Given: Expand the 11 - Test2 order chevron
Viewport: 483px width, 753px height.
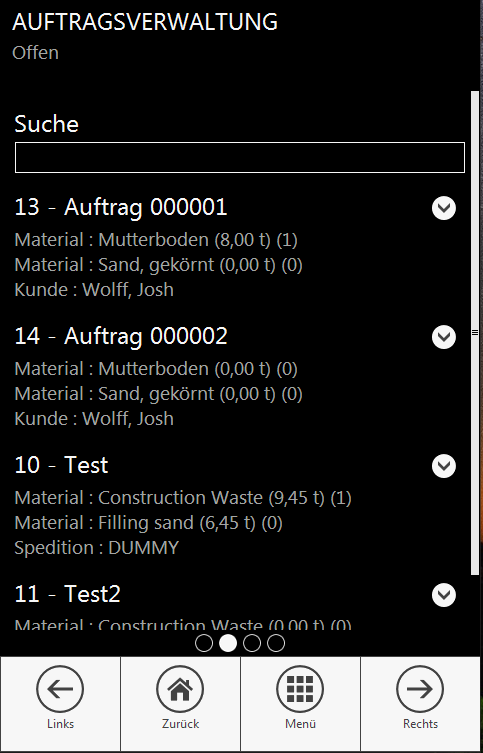Looking at the screenshot, I should pyautogui.click(x=444, y=595).
